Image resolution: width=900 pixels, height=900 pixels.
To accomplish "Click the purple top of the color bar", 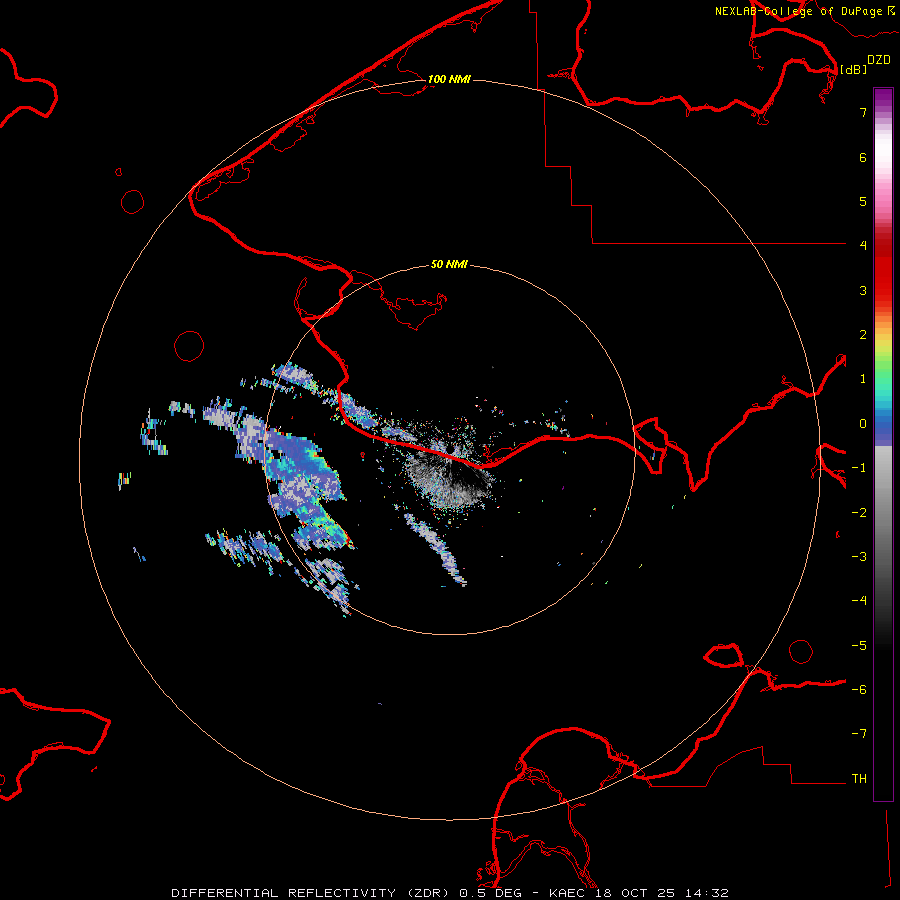I will pyautogui.click(x=883, y=98).
